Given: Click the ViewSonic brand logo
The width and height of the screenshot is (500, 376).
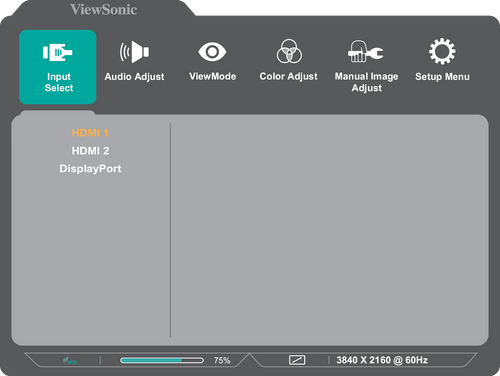Looking at the screenshot, I should click(104, 9).
